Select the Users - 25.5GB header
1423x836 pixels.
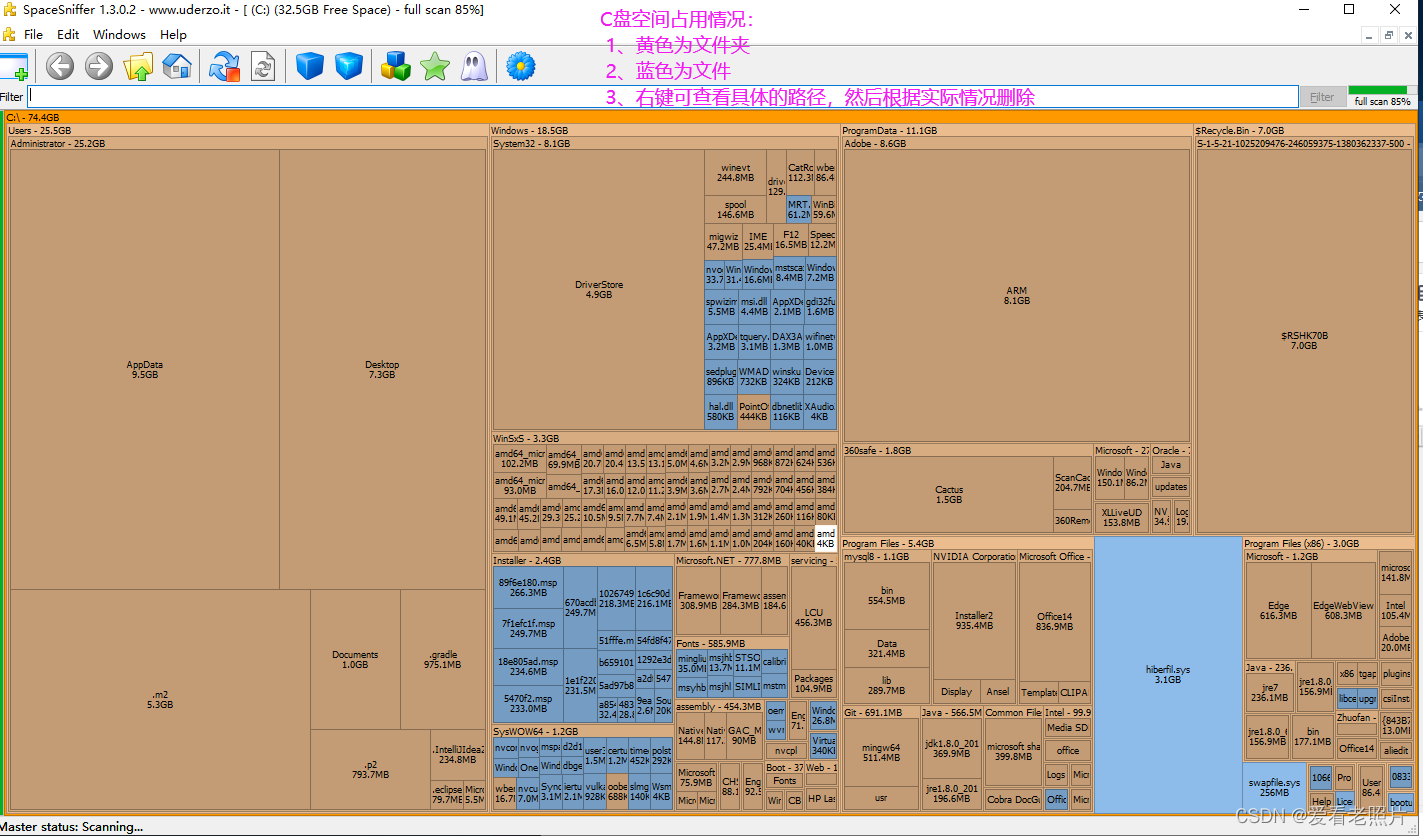(247, 131)
